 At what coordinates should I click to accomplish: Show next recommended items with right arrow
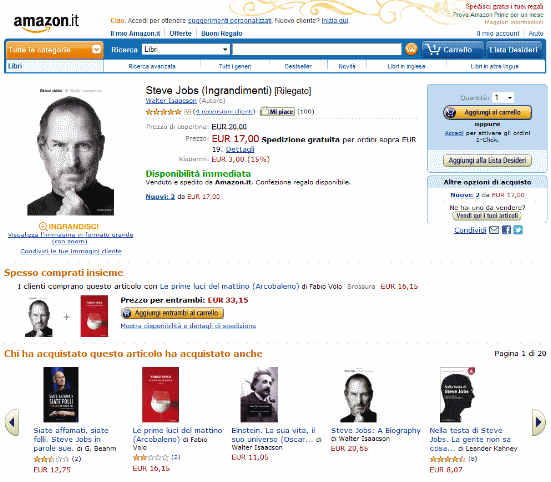[x=539, y=422]
